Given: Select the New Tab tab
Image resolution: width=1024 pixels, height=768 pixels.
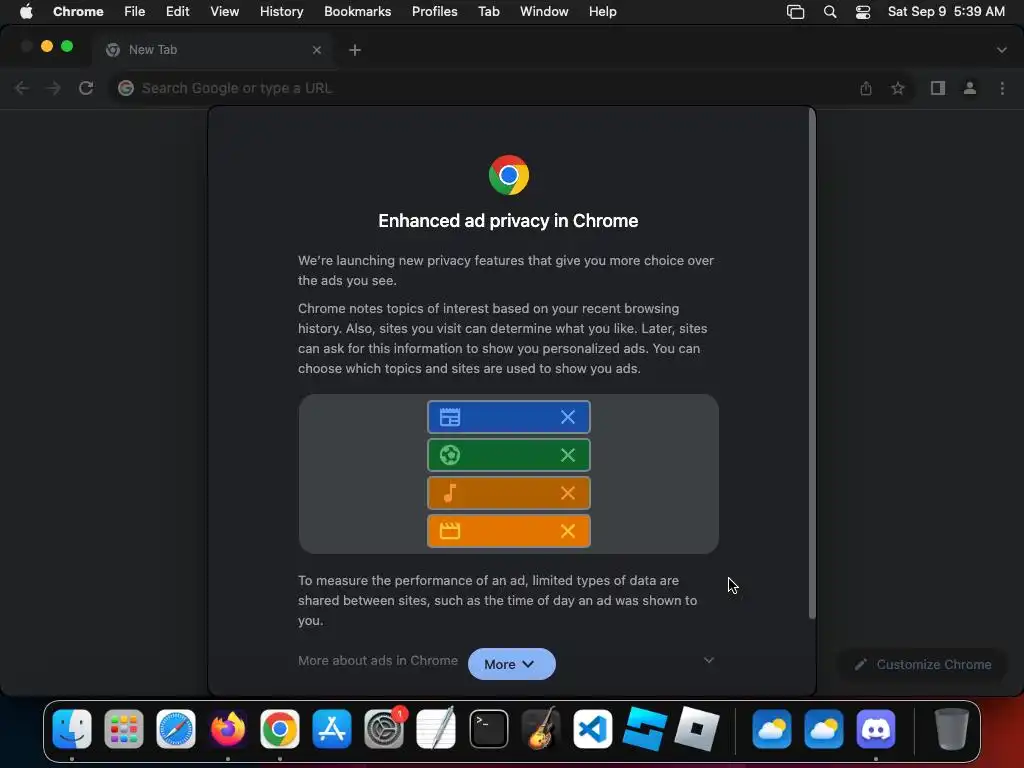Looking at the screenshot, I should coord(214,50).
